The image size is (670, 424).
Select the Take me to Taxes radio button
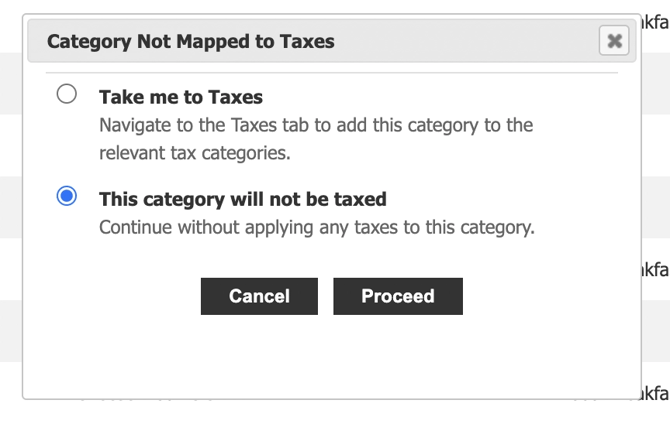point(67,95)
